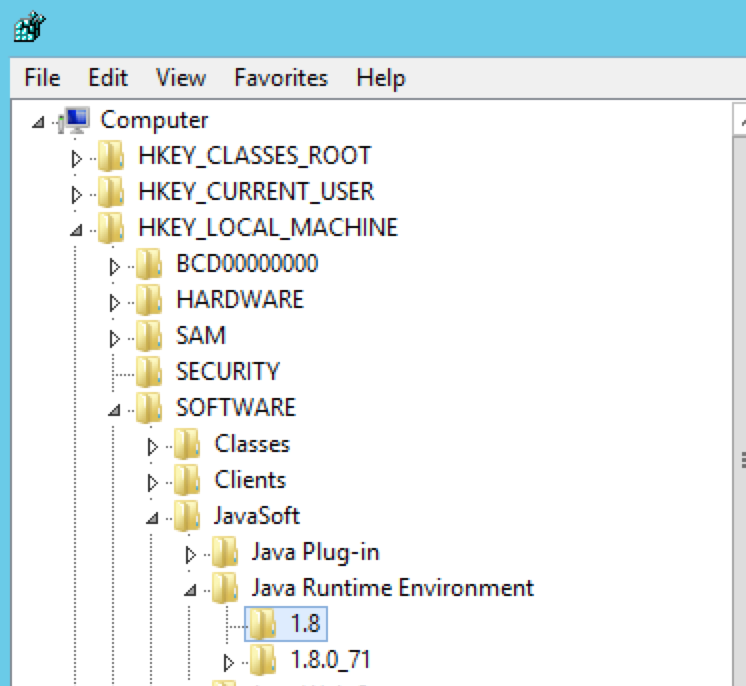Viewport: 746px width, 686px height.
Task: Click the SAM key folder icon
Action: [149, 336]
